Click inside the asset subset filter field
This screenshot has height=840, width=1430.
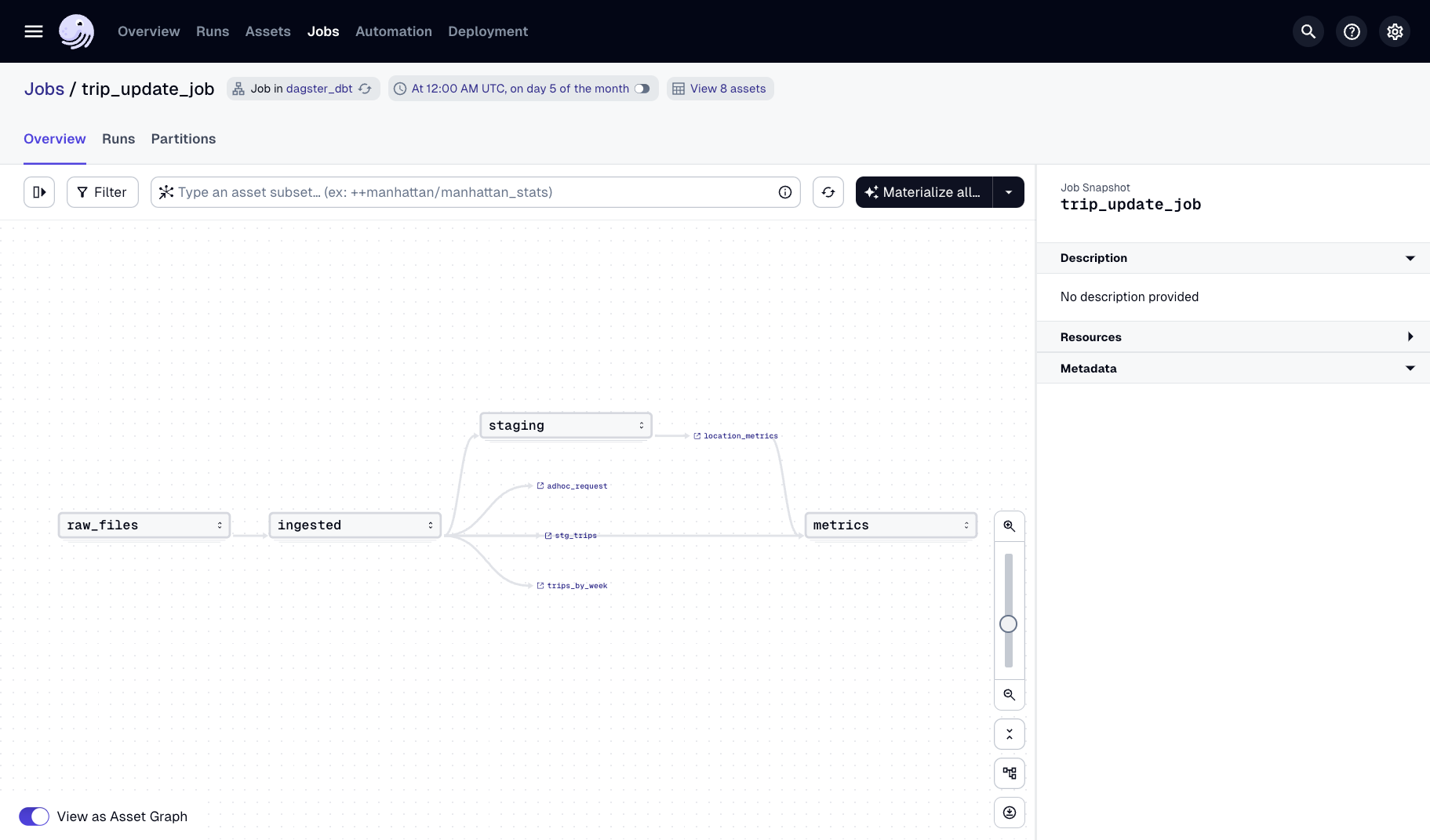click(x=471, y=192)
